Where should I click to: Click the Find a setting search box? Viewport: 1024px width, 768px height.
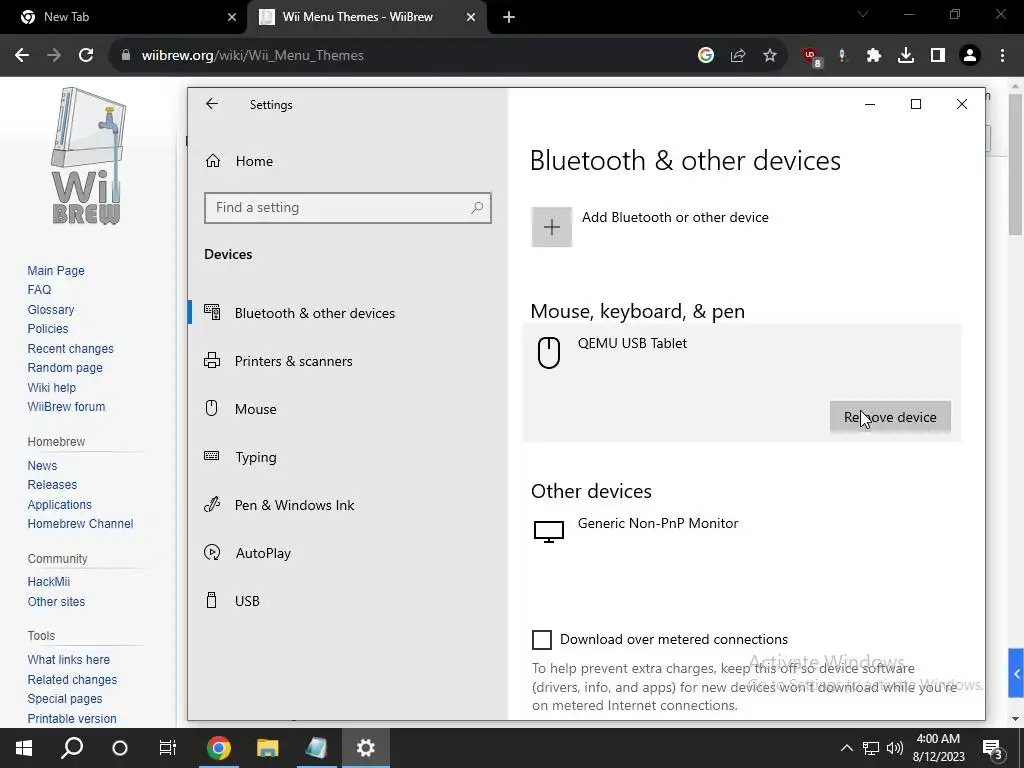[x=347, y=208]
